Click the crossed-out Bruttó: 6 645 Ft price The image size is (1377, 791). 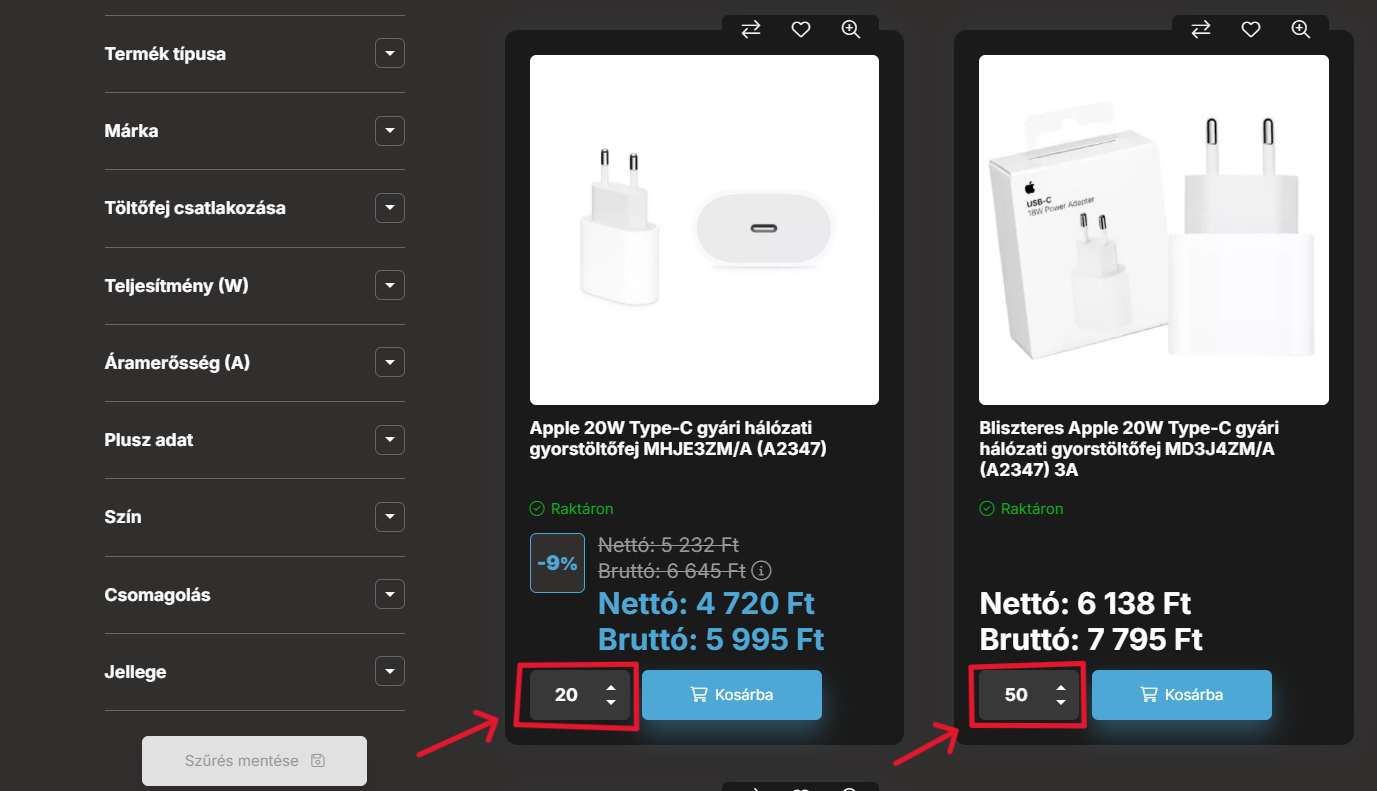pos(672,571)
